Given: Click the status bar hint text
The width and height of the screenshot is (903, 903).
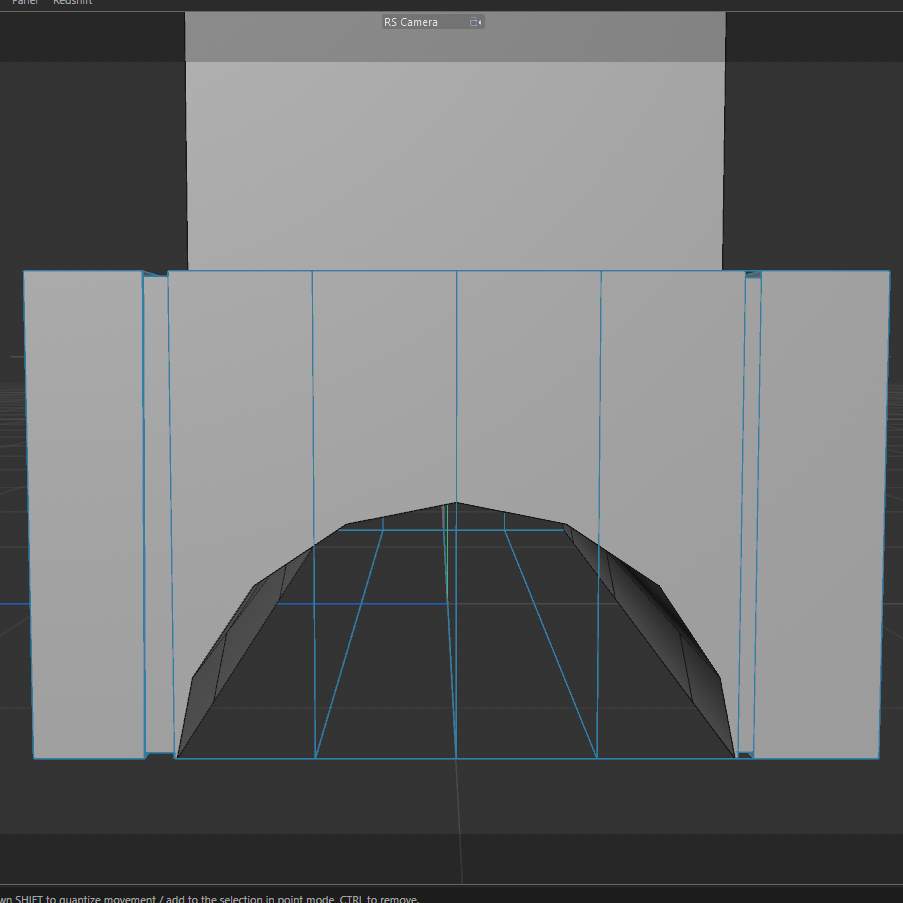Looking at the screenshot, I should (x=210, y=898).
